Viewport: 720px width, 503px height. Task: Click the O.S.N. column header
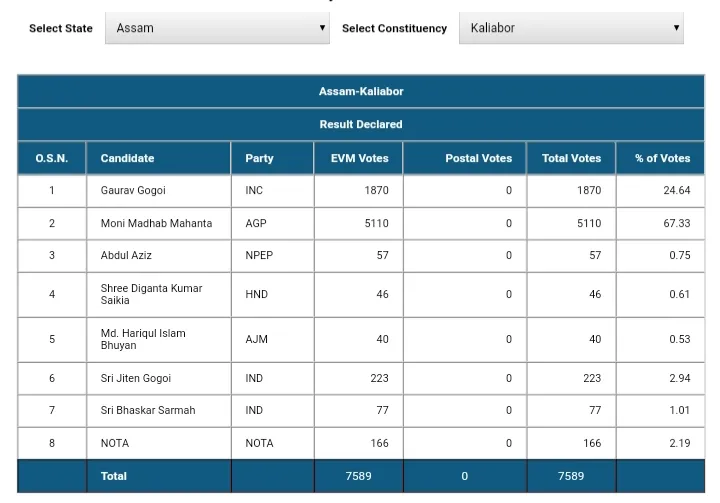point(52,158)
